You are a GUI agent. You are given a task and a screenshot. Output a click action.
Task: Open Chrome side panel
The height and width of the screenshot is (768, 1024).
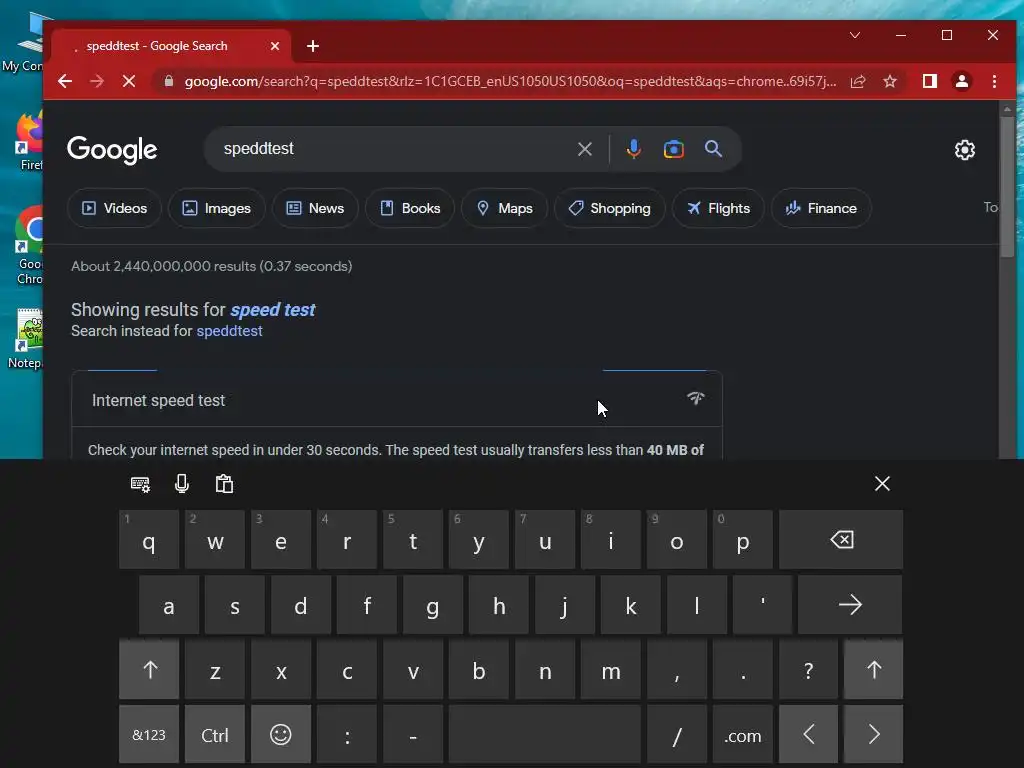[x=929, y=81]
